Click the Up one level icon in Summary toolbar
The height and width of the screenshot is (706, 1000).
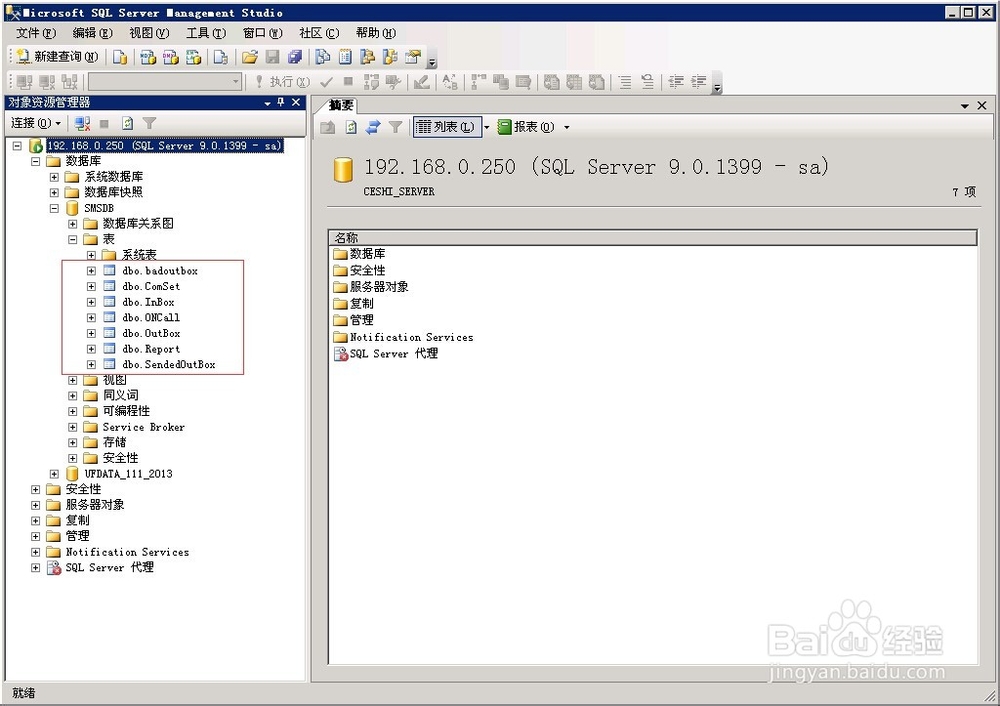(328, 127)
